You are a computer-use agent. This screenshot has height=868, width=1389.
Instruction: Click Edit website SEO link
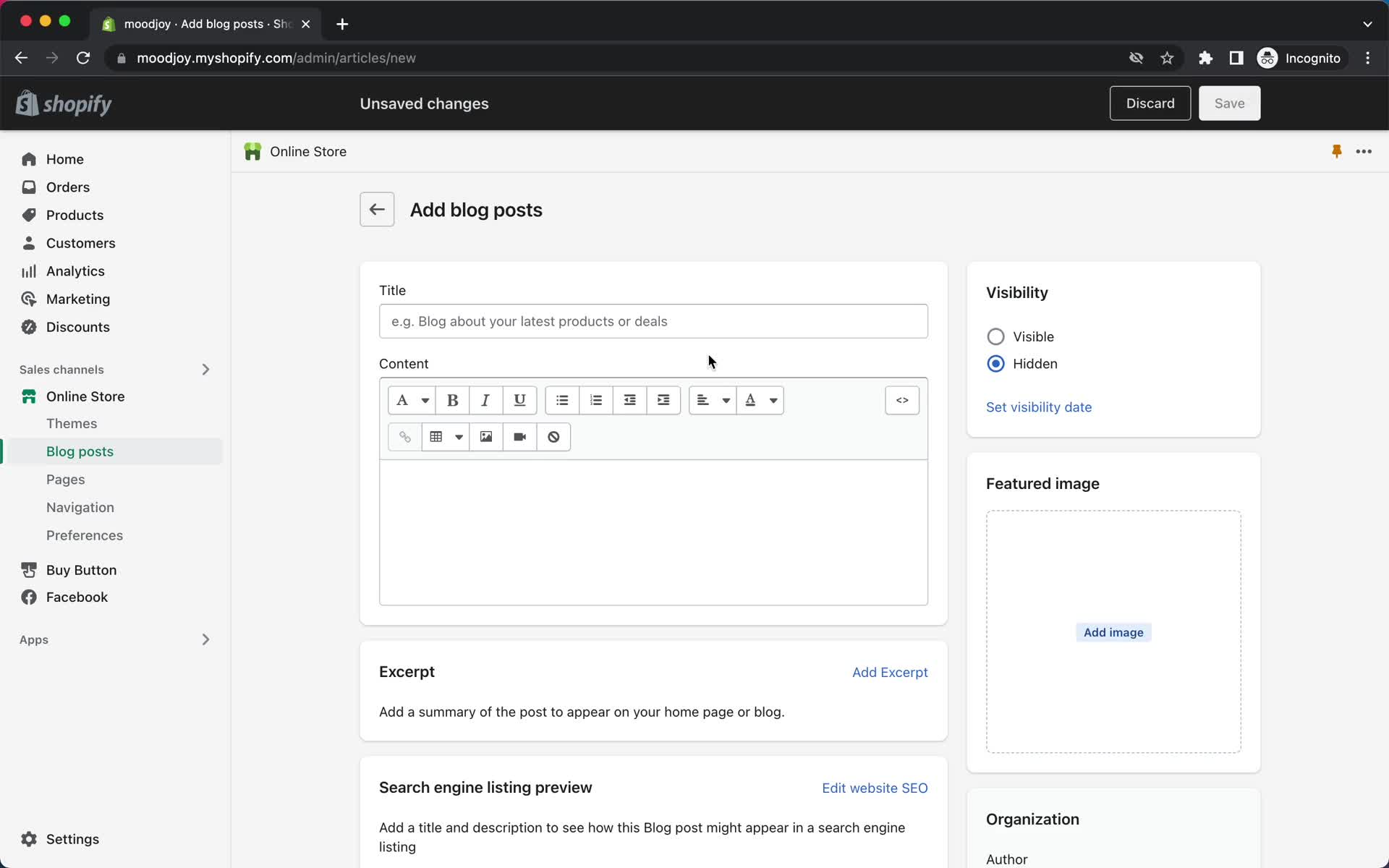coord(875,788)
